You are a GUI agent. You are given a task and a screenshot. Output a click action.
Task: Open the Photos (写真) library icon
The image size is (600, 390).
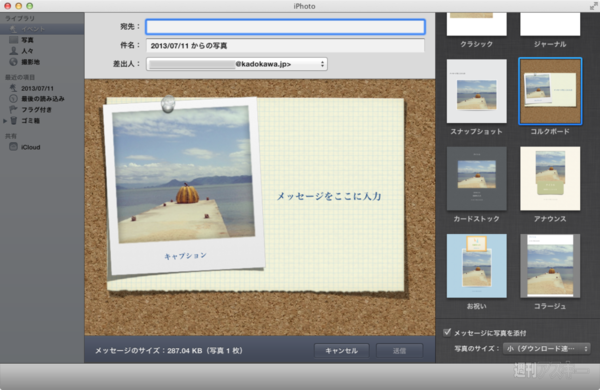coord(13,40)
